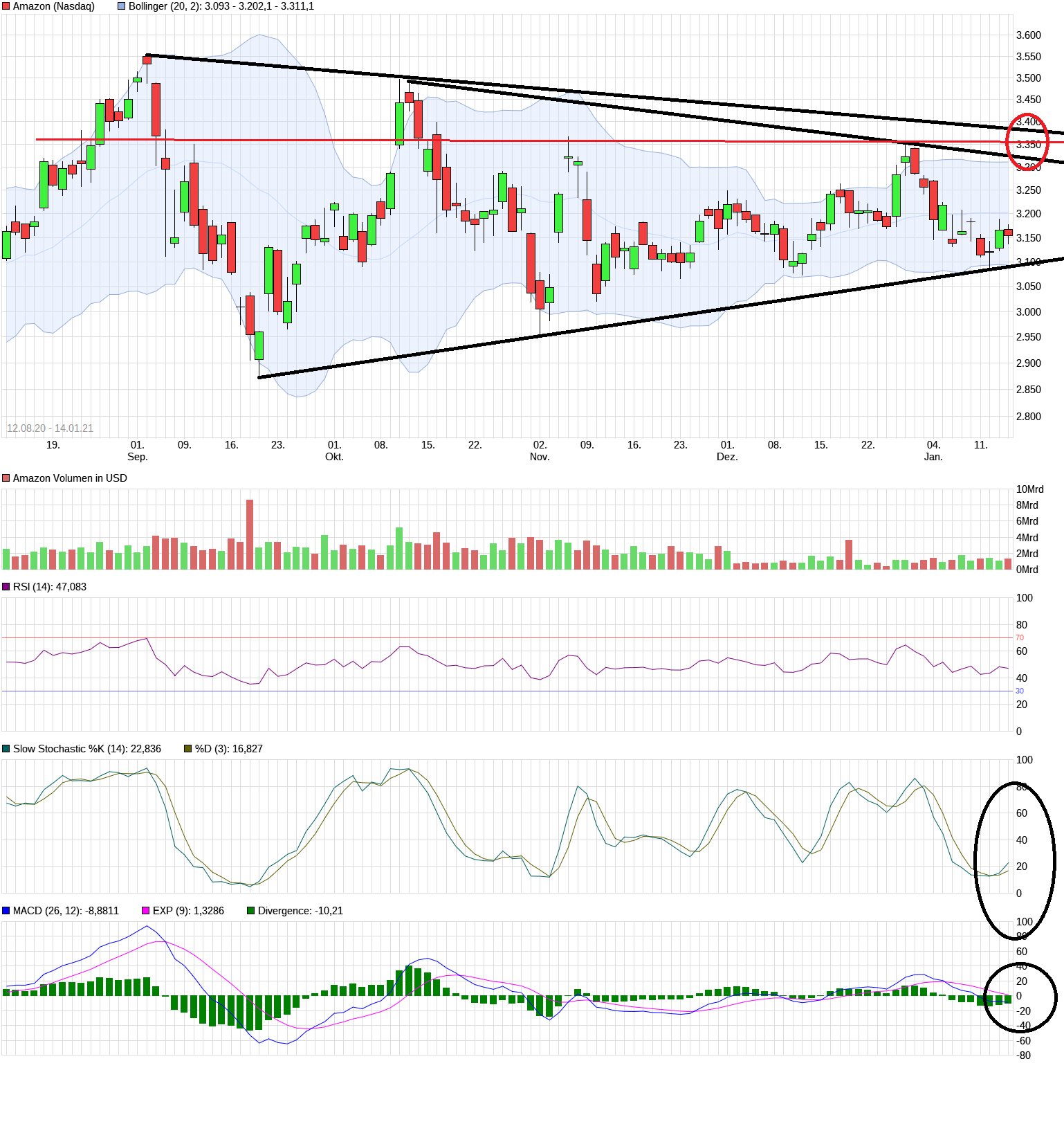Viewport: 1064px width, 1142px height.
Task: Click the blue Bollinger legend swatch
Action: (122, 6)
